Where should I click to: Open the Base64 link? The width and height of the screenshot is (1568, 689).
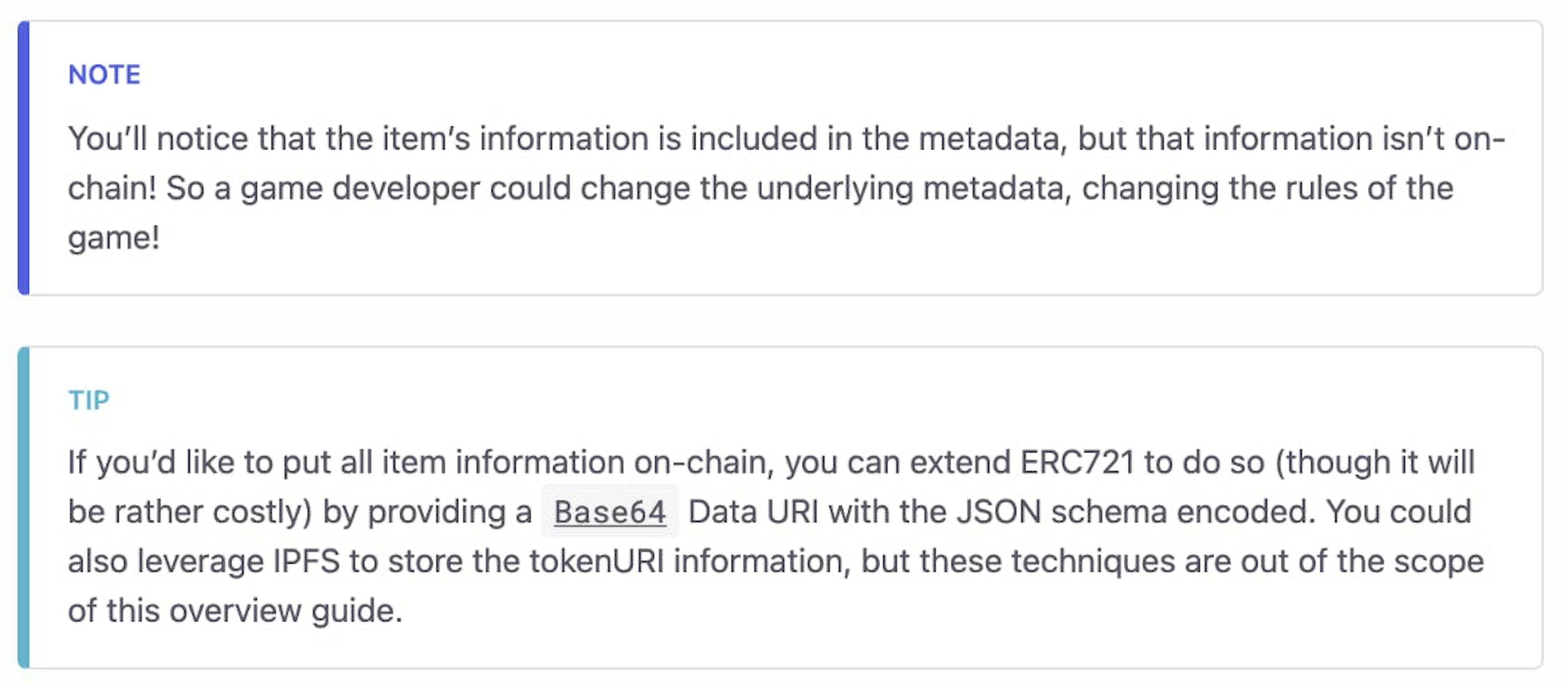610,512
